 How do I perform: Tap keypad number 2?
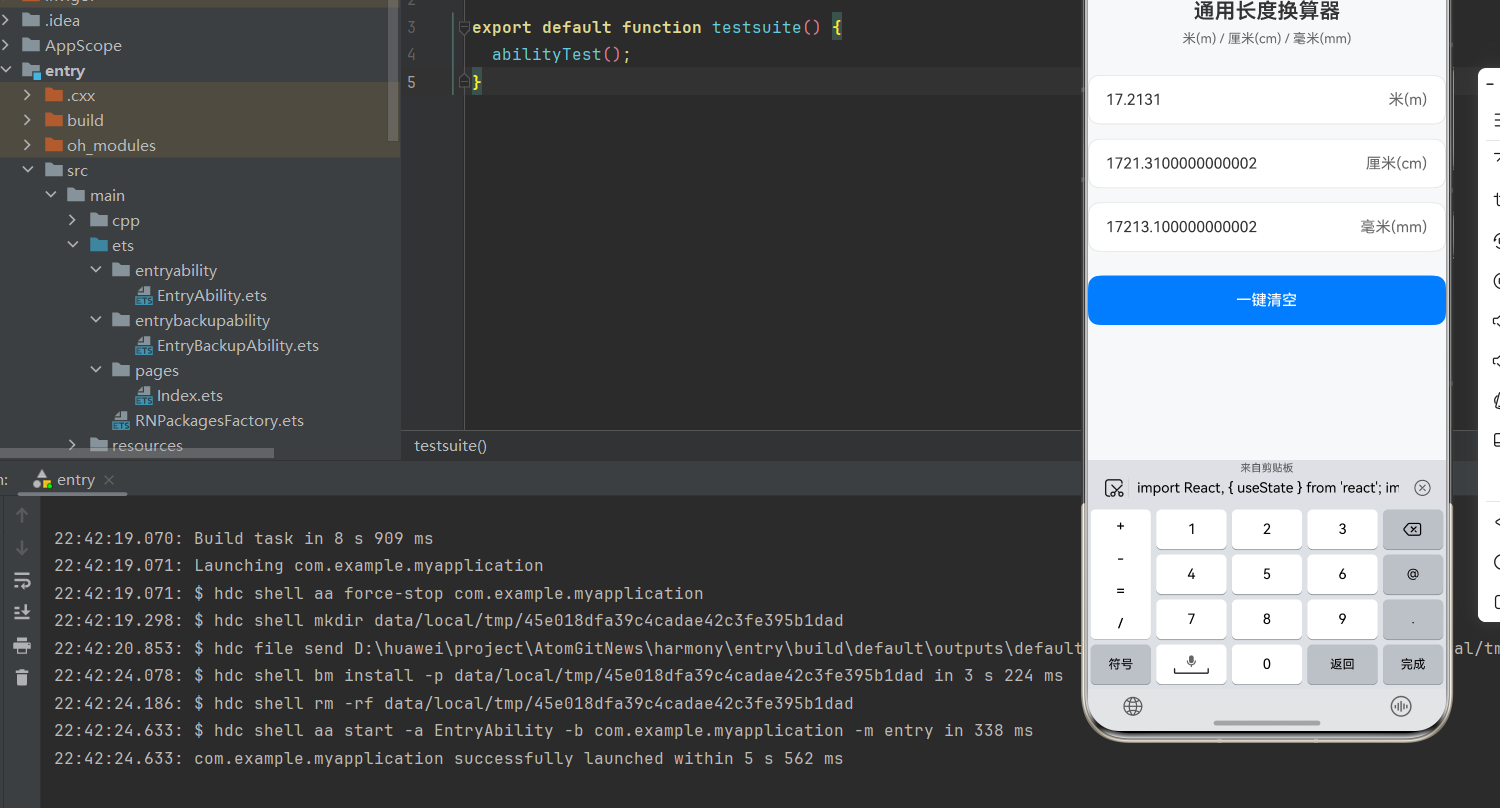coord(1267,530)
